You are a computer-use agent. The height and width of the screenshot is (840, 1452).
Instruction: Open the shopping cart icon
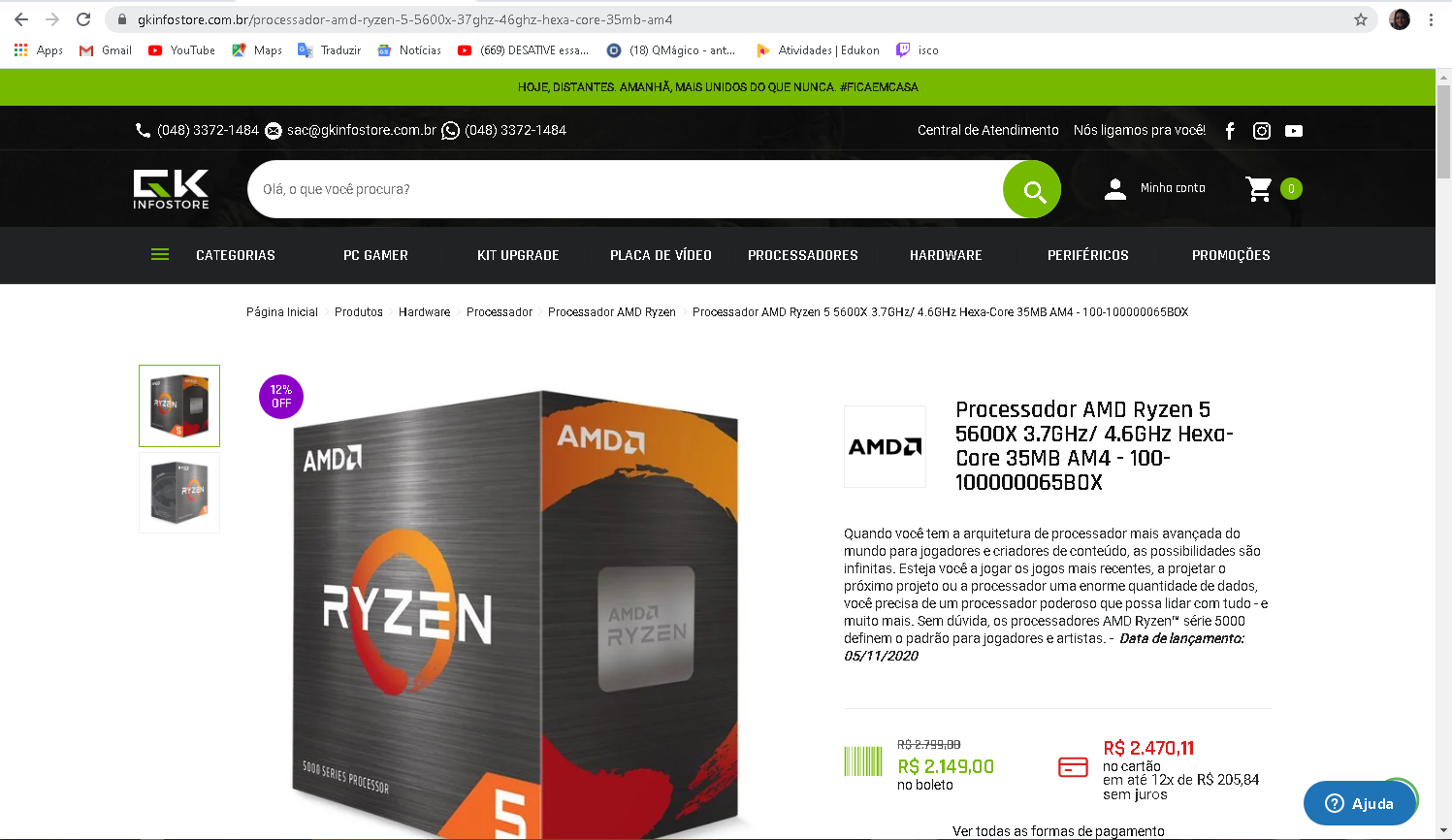[1259, 189]
